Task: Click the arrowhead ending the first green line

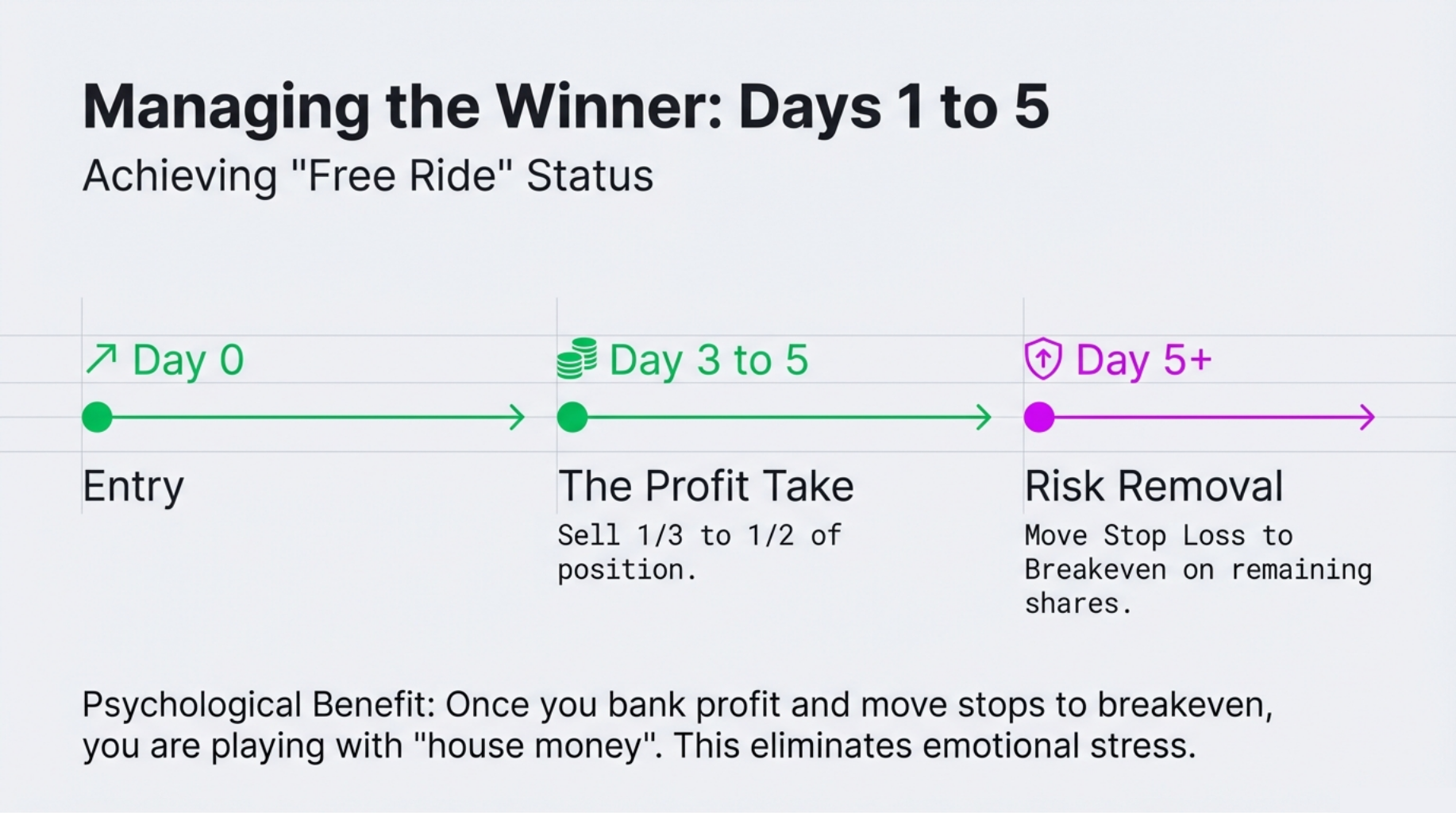Action: coord(518,417)
